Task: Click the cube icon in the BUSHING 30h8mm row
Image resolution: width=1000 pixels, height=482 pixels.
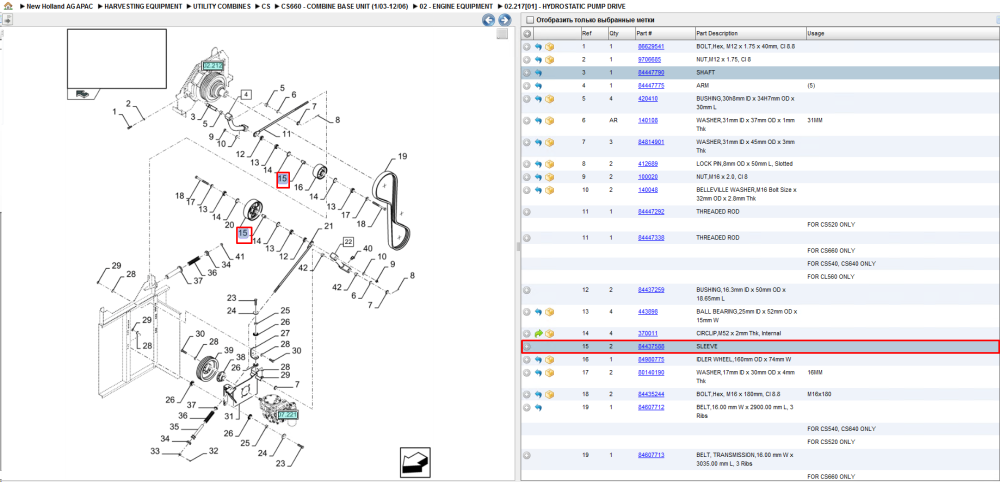Action: click(x=549, y=99)
